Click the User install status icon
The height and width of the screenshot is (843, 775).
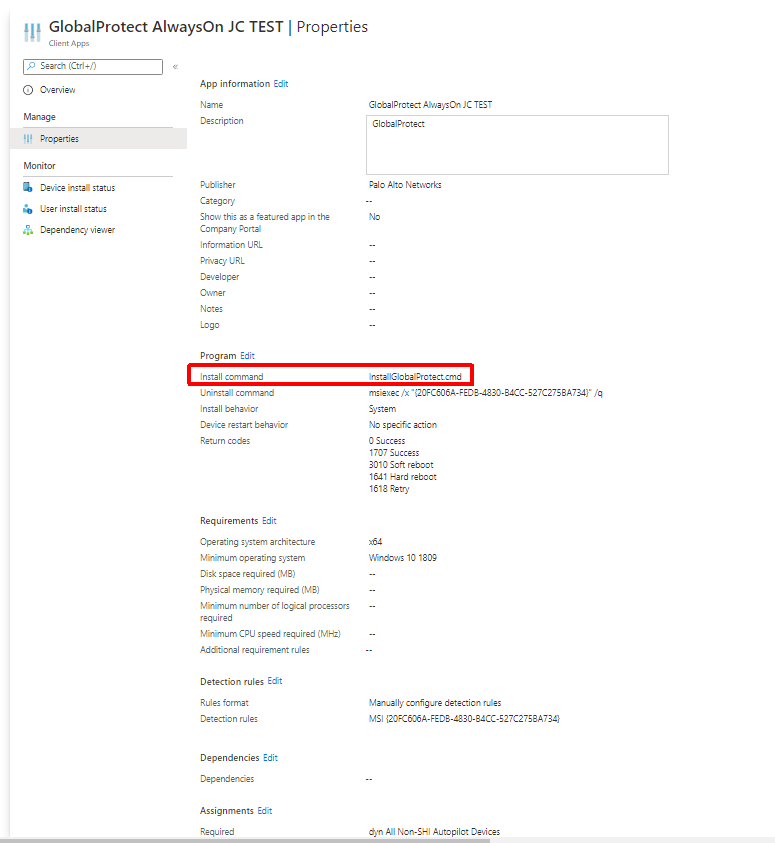pos(28,209)
